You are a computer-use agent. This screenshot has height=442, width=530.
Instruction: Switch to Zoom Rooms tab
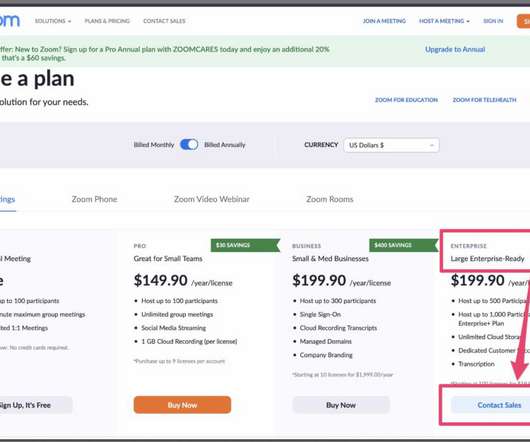point(330,199)
